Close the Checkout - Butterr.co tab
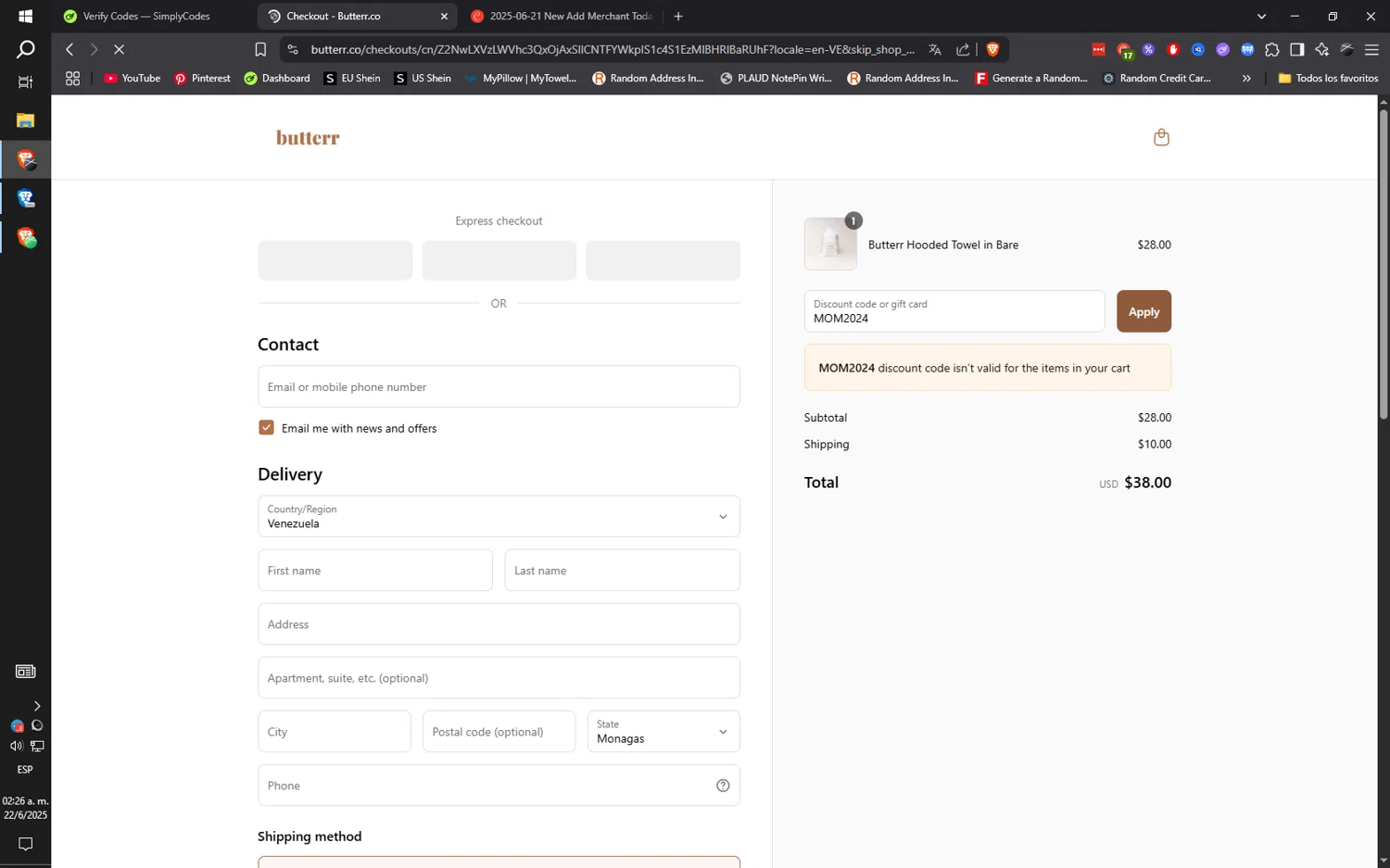 pyautogui.click(x=444, y=16)
